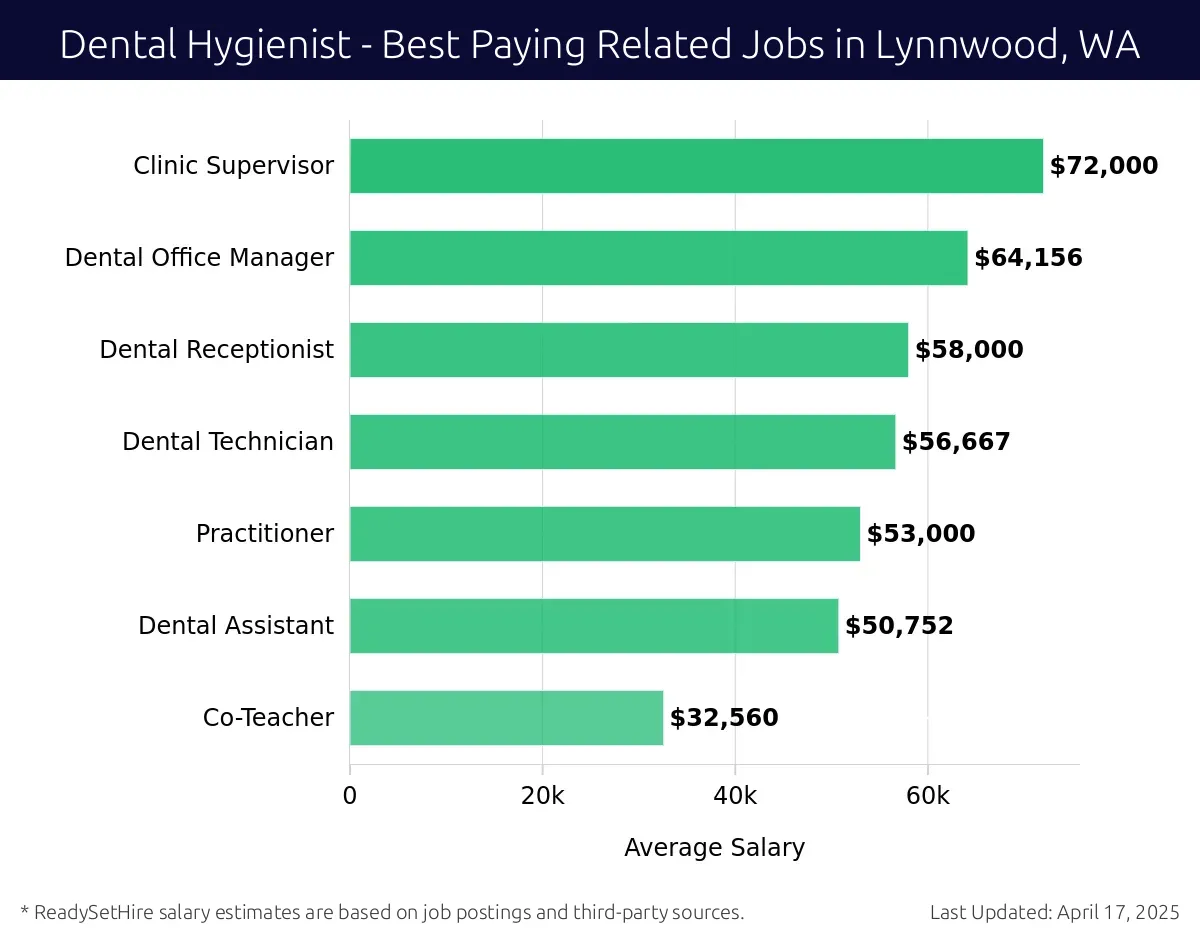Viewport: 1200px width, 940px height.
Task: Click the $56,667 value
Action: pyautogui.click(x=957, y=442)
